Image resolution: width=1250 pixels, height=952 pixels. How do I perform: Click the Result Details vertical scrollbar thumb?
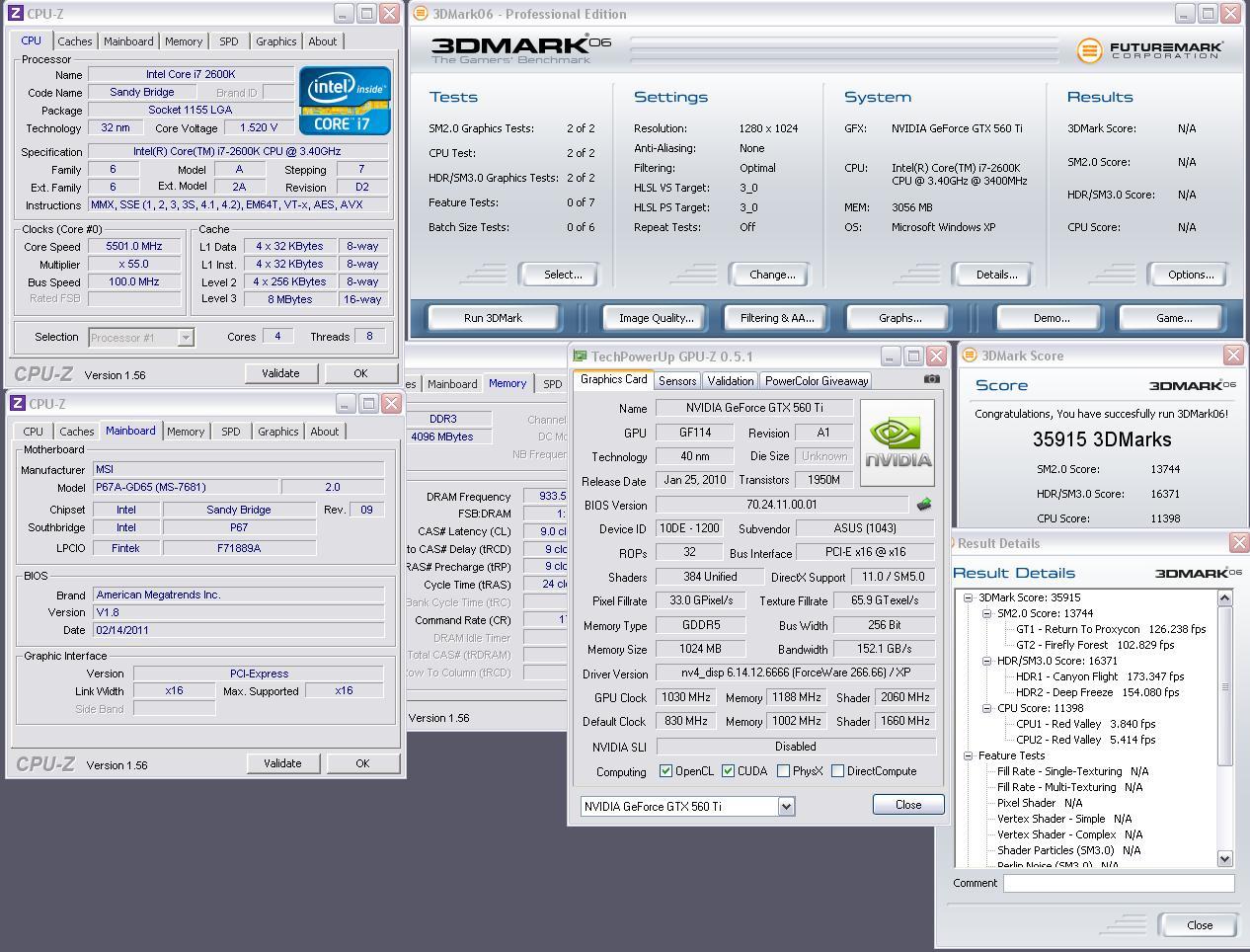(x=1225, y=685)
